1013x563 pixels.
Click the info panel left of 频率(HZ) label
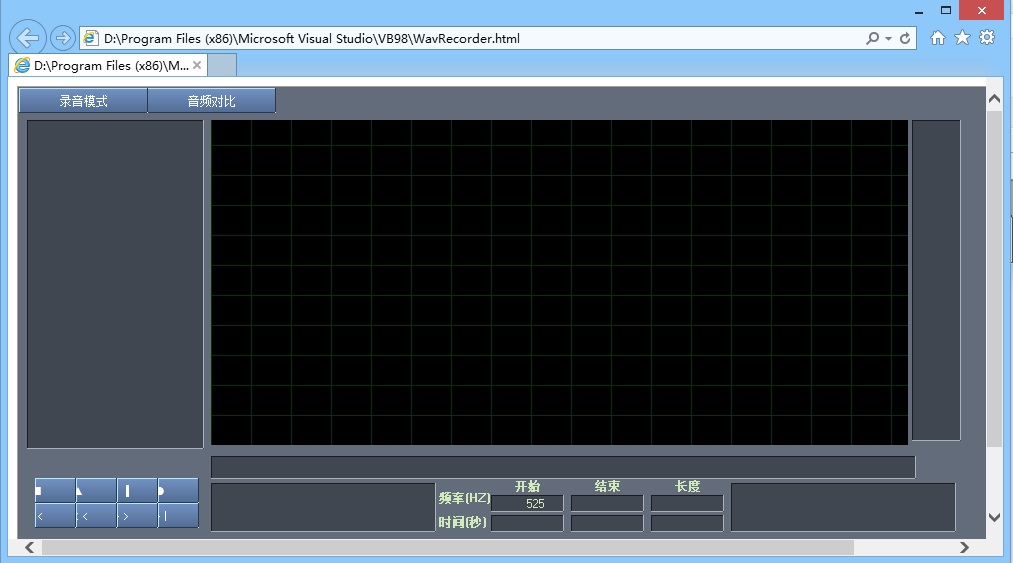tap(323, 507)
